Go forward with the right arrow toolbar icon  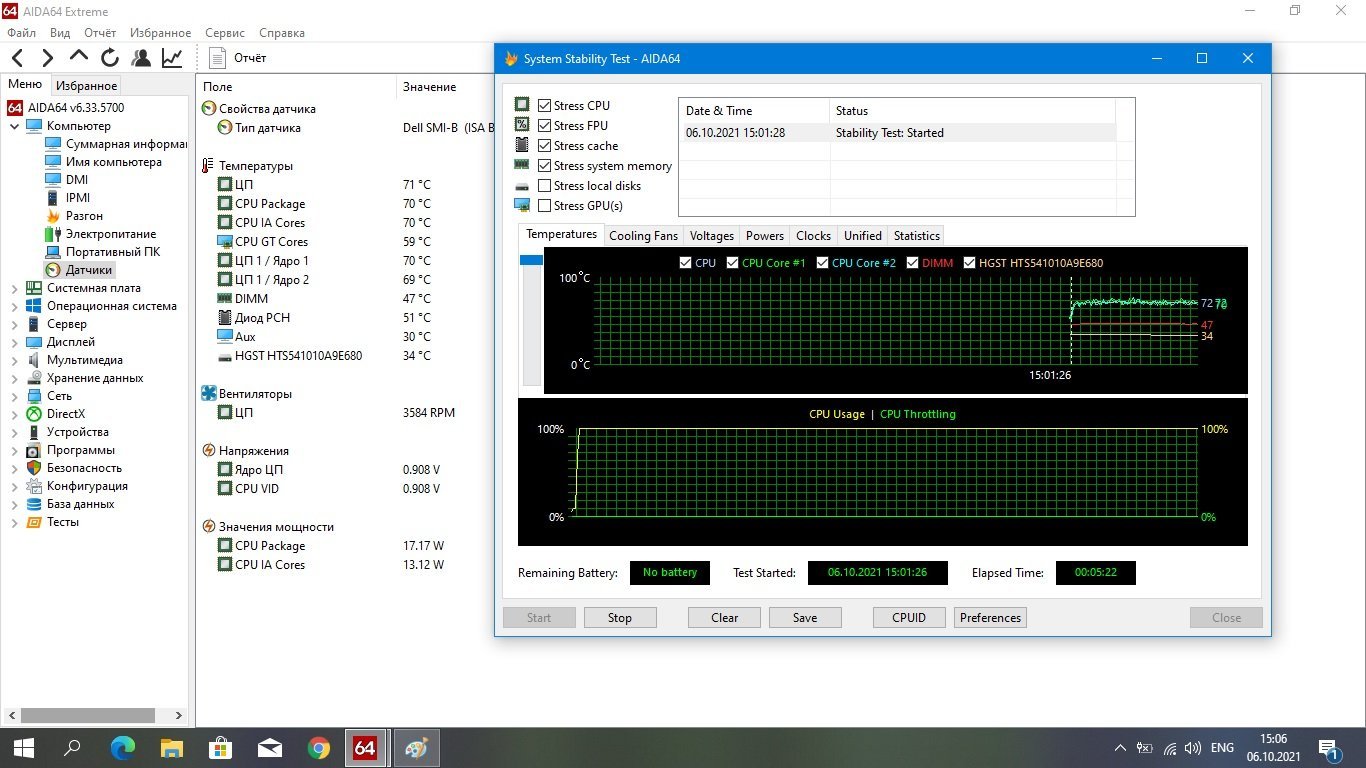[47, 58]
